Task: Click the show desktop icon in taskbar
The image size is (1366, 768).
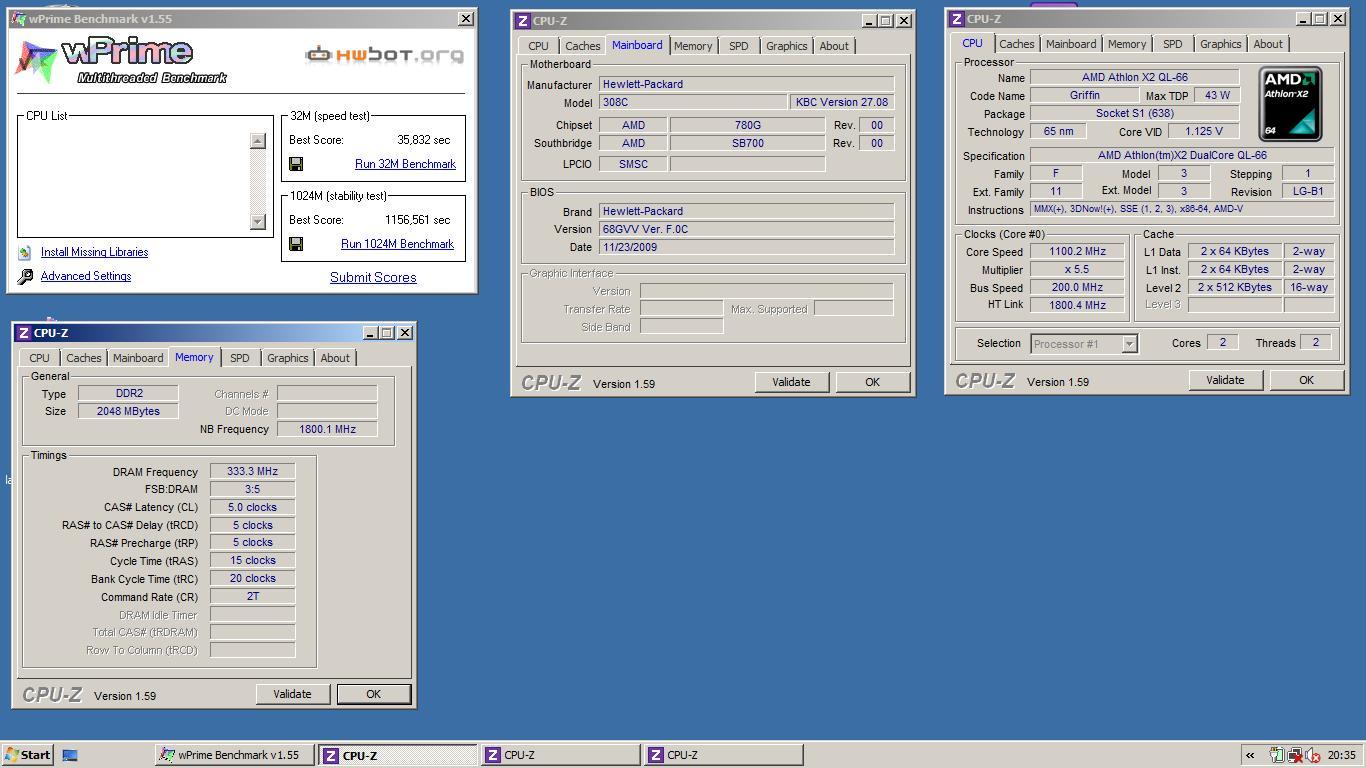Action: tap(70, 755)
